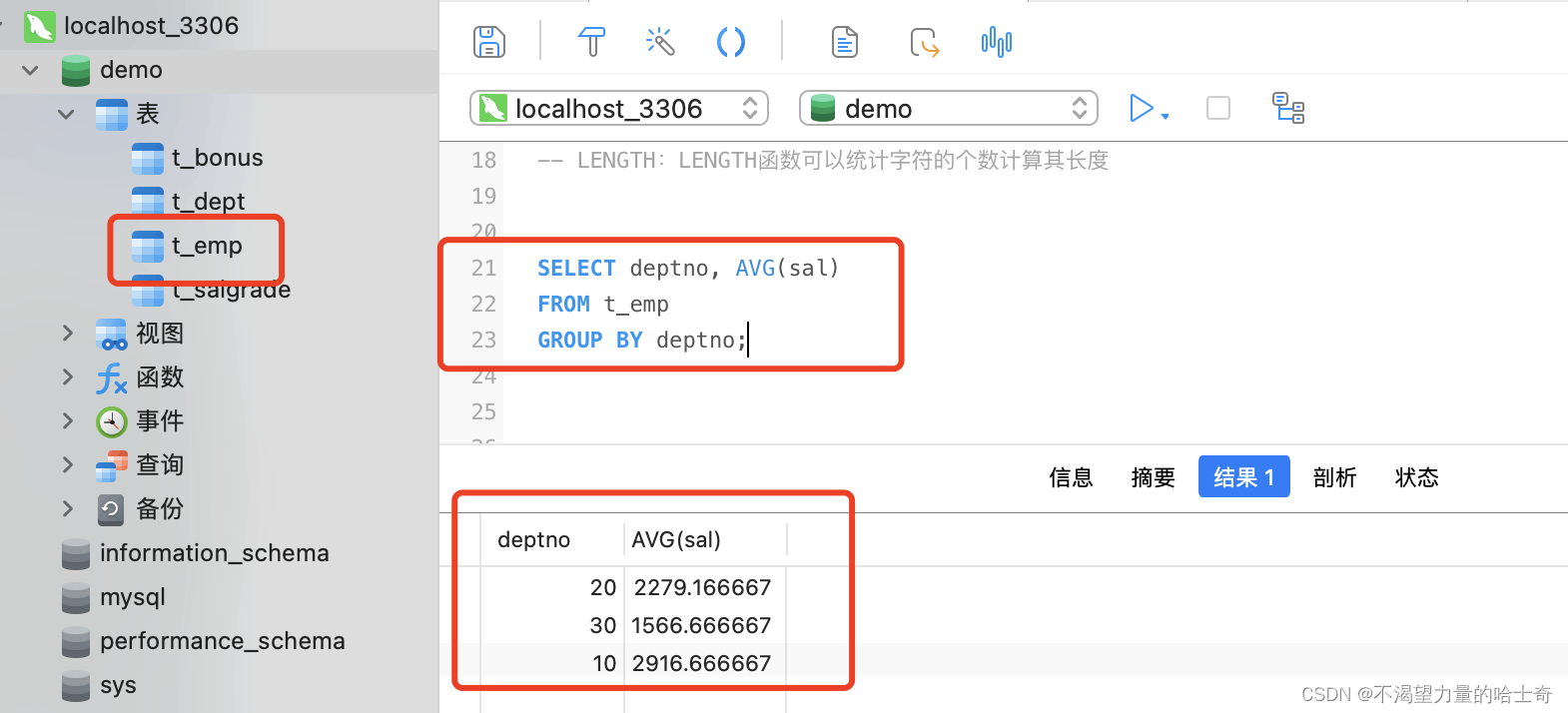1568x713 pixels.
Task: Switch to the 结果 1 tab
Action: coord(1244,476)
